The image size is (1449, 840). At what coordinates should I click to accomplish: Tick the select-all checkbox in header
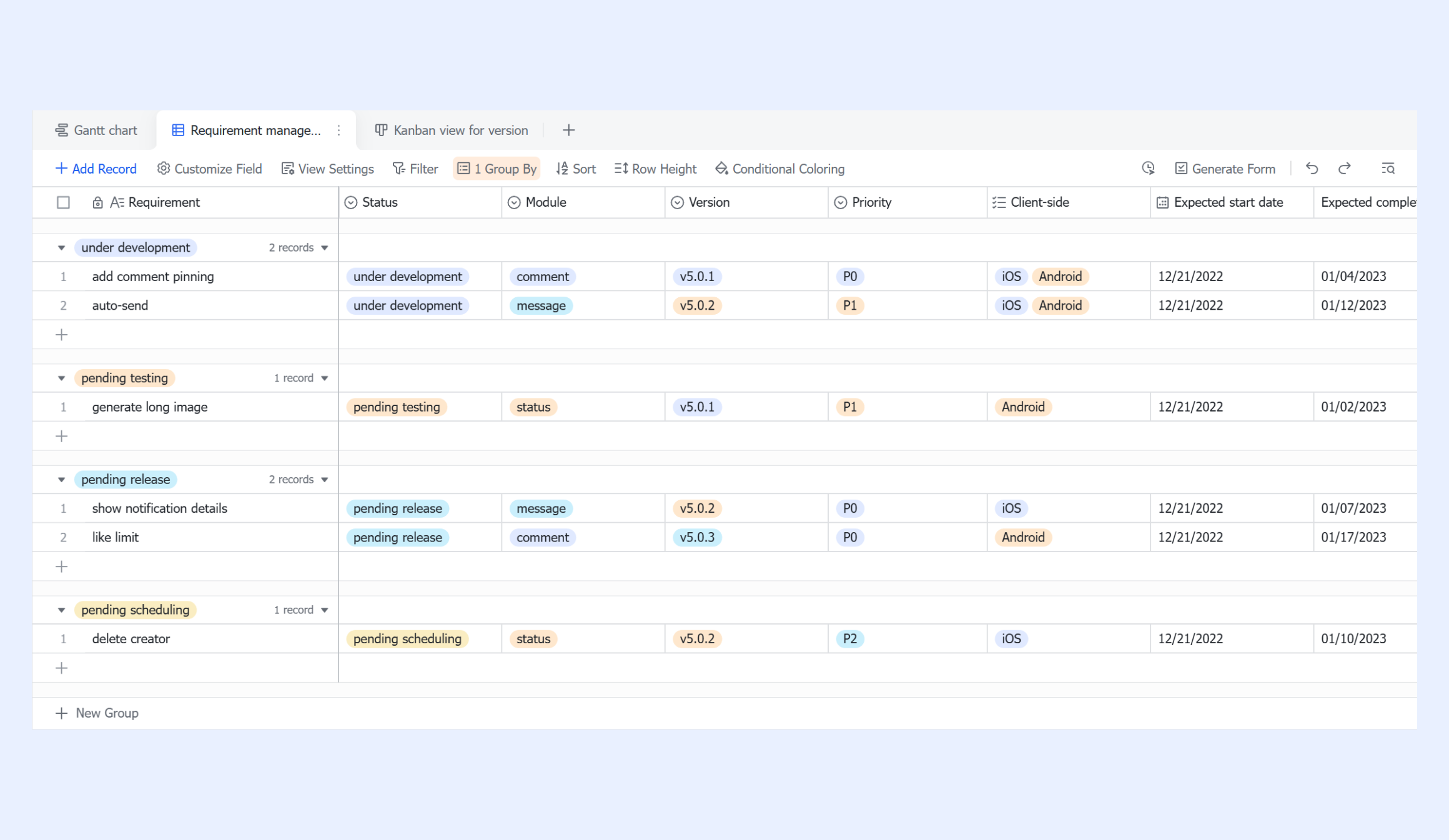tap(63, 202)
